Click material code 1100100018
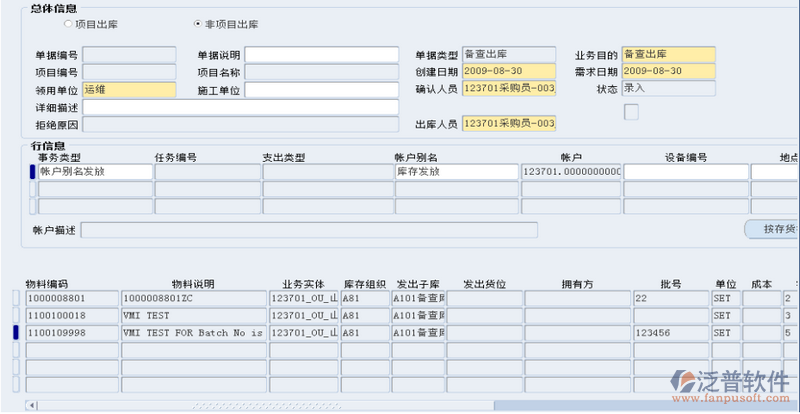800x414 pixels. [72, 316]
